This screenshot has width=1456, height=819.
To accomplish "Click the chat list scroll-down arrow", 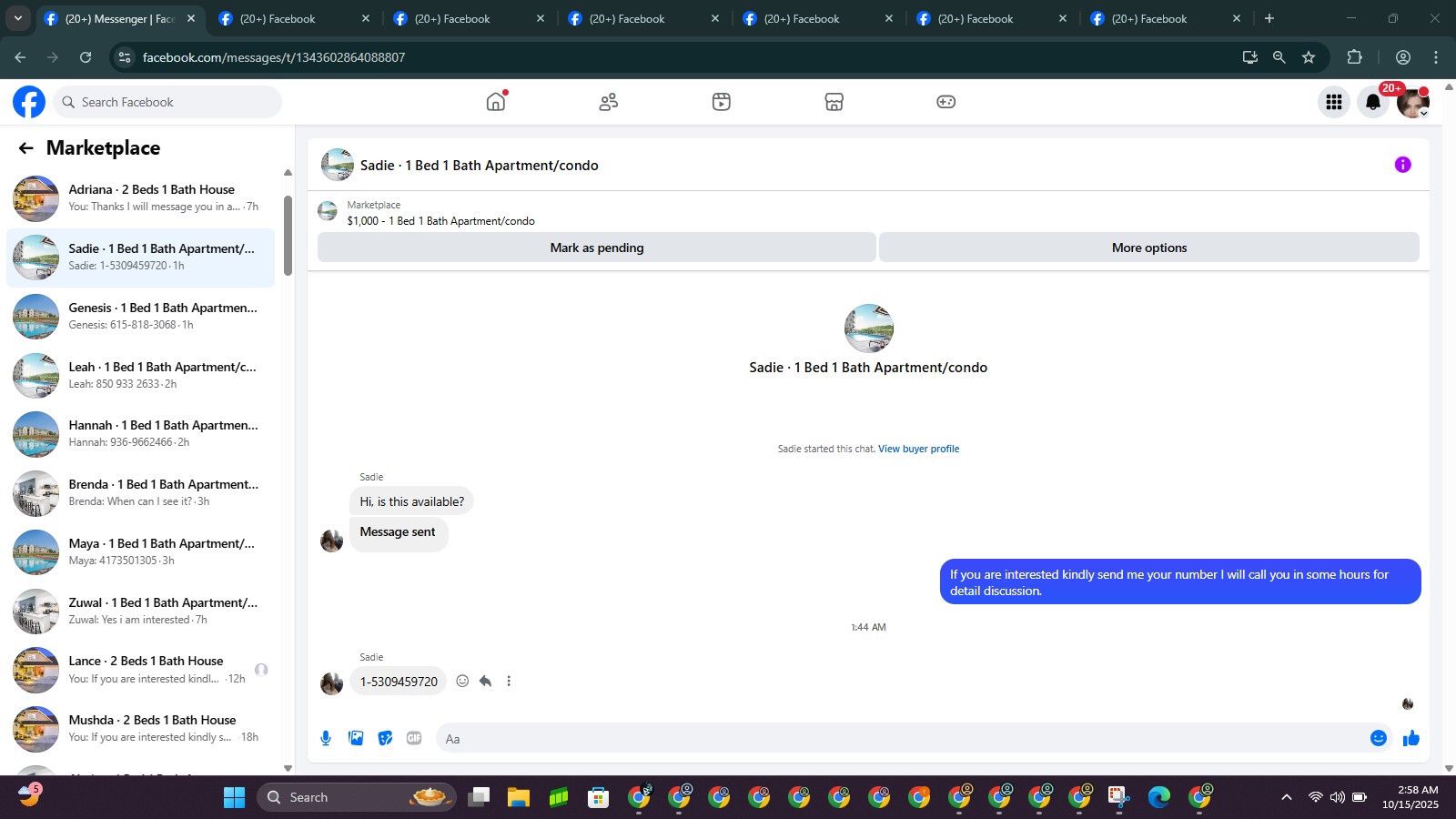I will 288,768.
